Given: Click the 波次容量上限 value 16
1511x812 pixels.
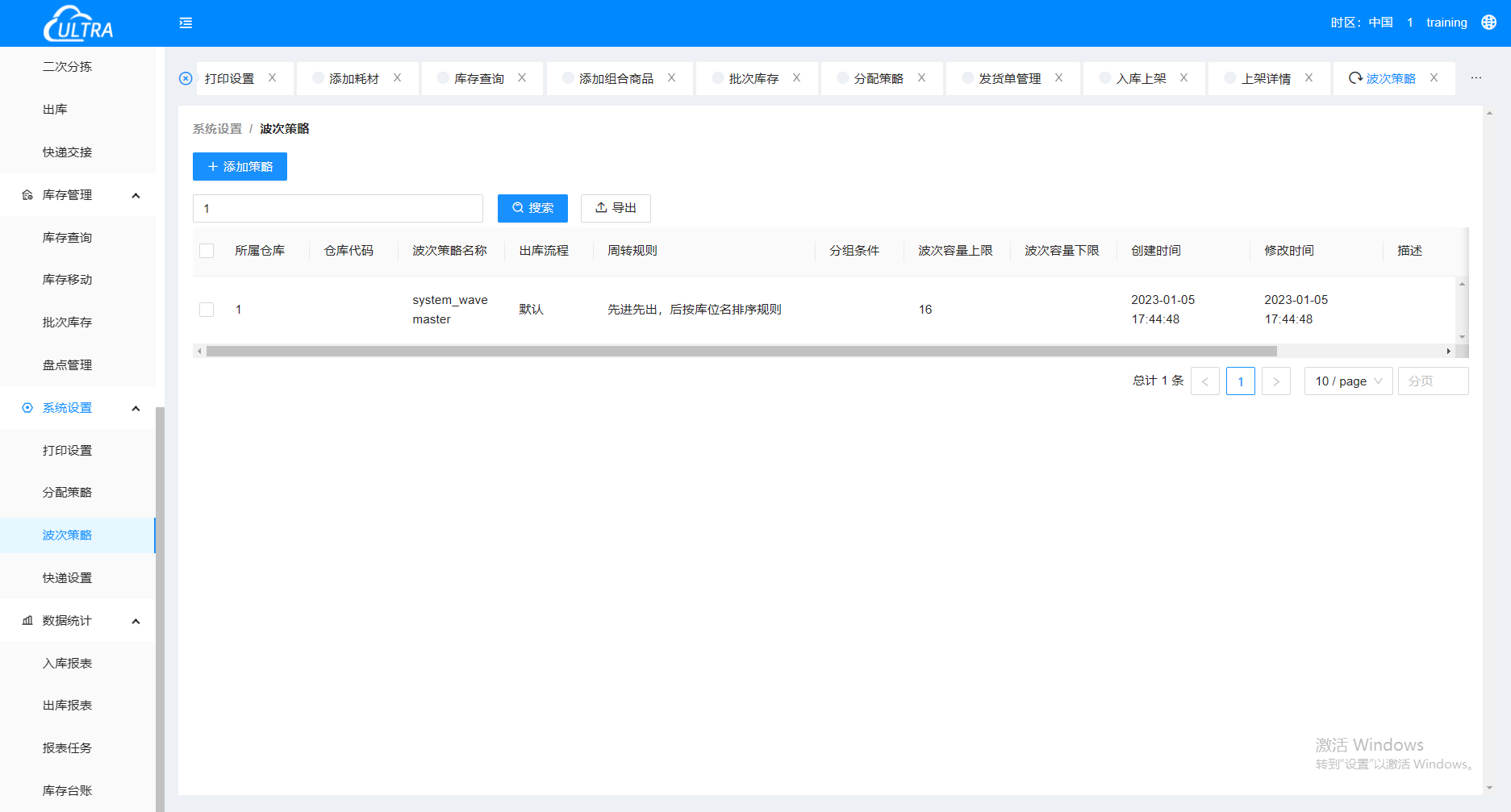Looking at the screenshot, I should (x=925, y=310).
